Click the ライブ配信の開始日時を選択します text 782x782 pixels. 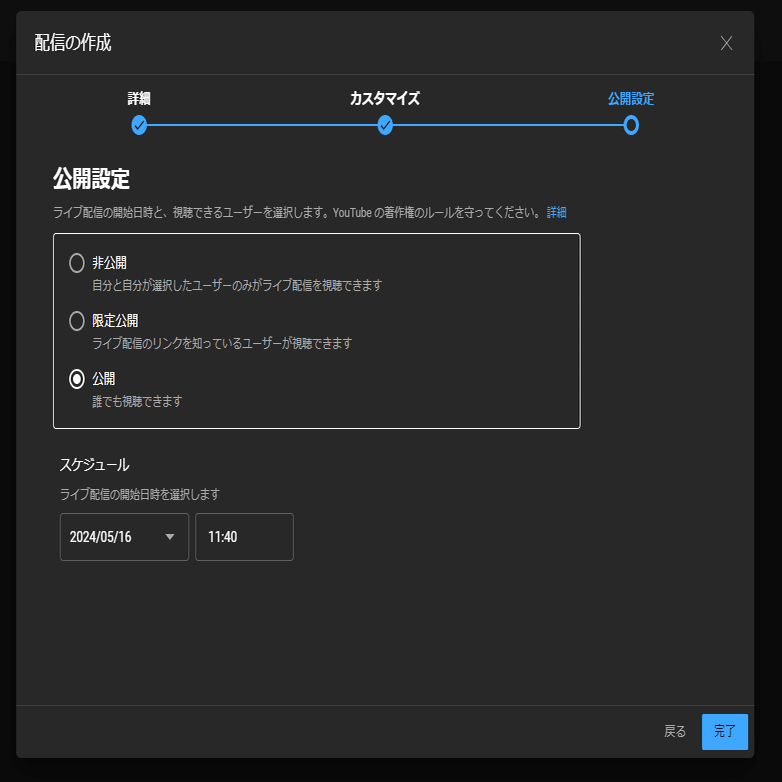pyautogui.click(x=140, y=494)
